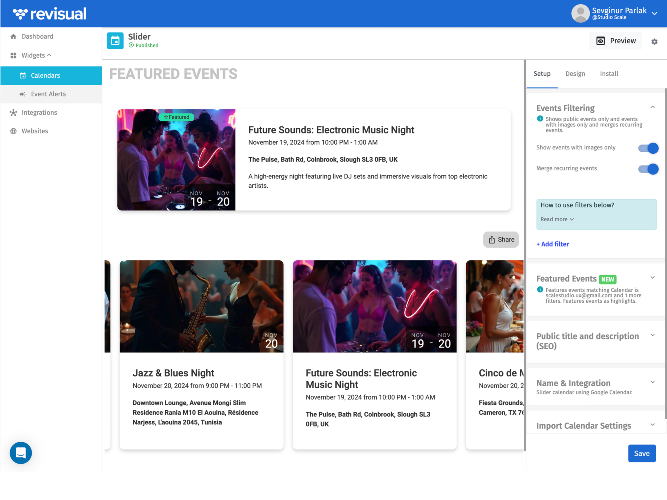Turn off Merge recurring events toggle
This screenshot has width=667, height=500.
pyautogui.click(x=648, y=169)
